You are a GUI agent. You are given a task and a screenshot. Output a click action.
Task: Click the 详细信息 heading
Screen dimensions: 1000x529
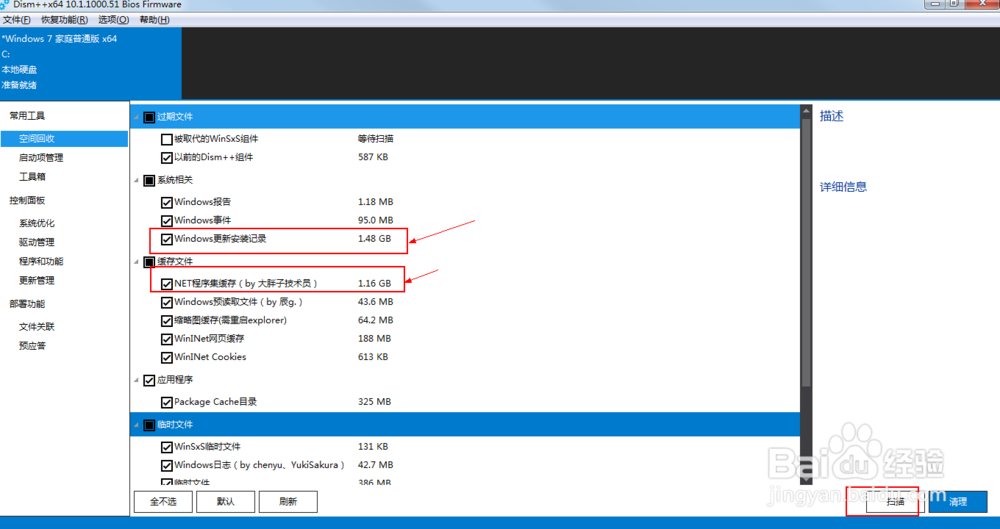[843, 187]
